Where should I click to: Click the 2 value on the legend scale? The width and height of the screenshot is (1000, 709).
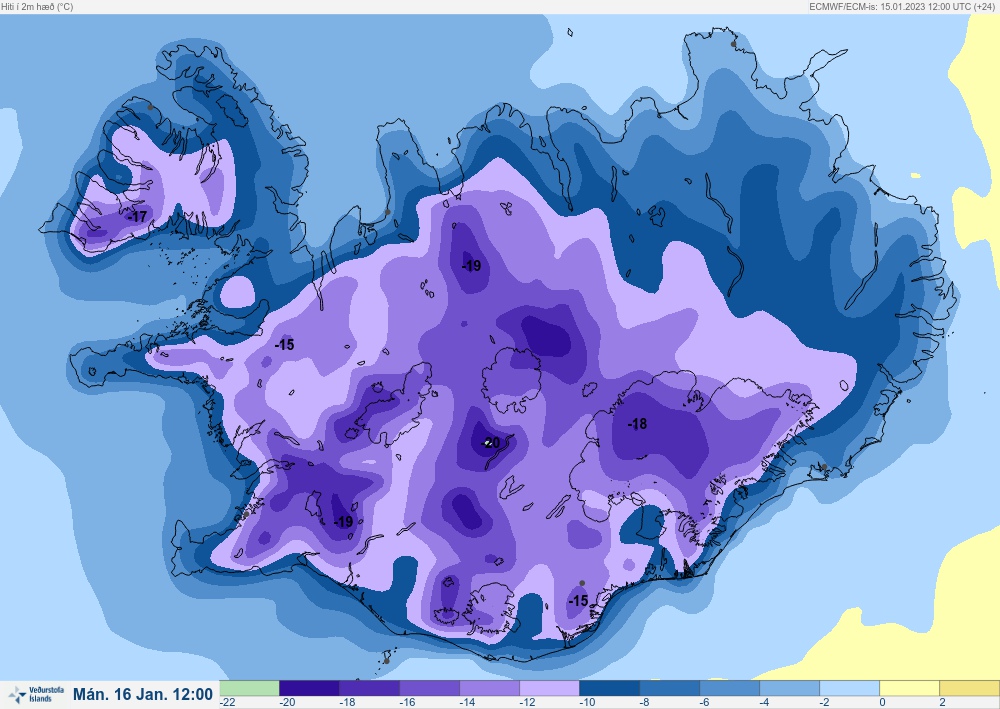coord(942,702)
